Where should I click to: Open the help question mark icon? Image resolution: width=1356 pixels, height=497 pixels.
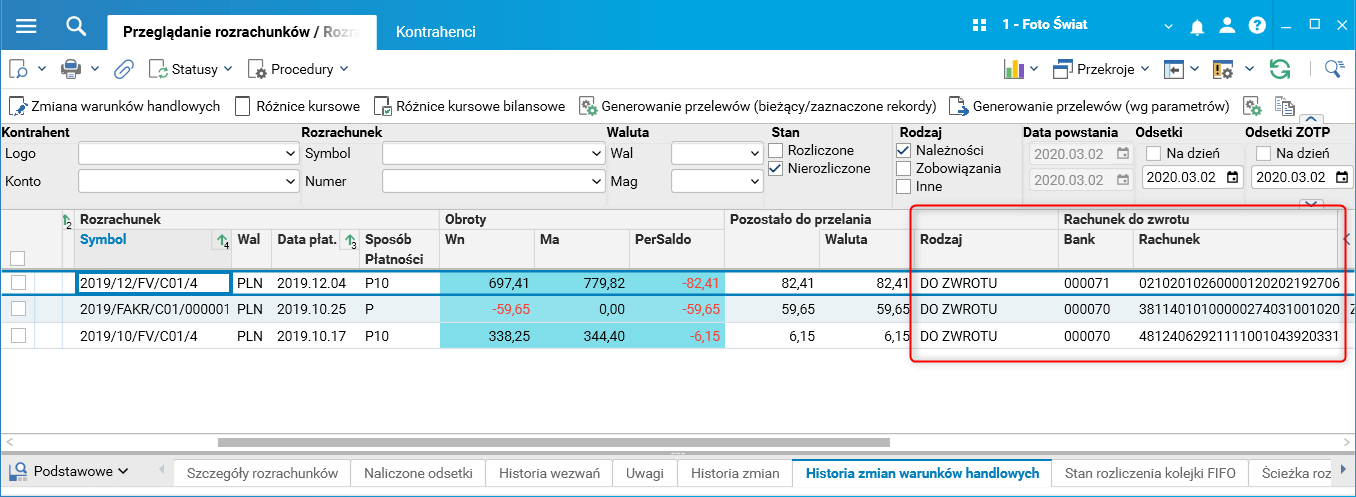click(x=1257, y=27)
